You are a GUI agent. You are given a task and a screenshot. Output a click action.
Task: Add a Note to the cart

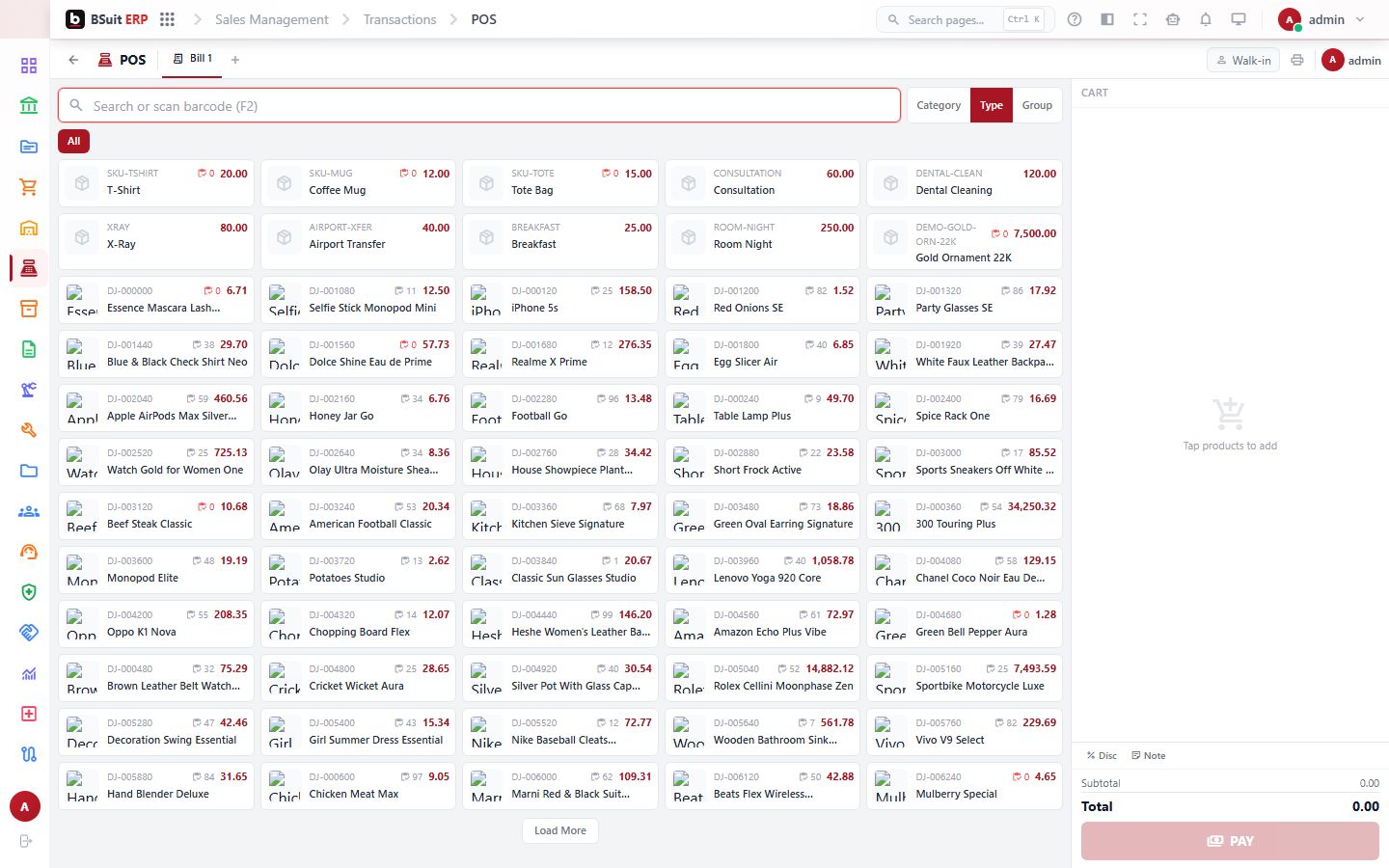[x=1149, y=756]
